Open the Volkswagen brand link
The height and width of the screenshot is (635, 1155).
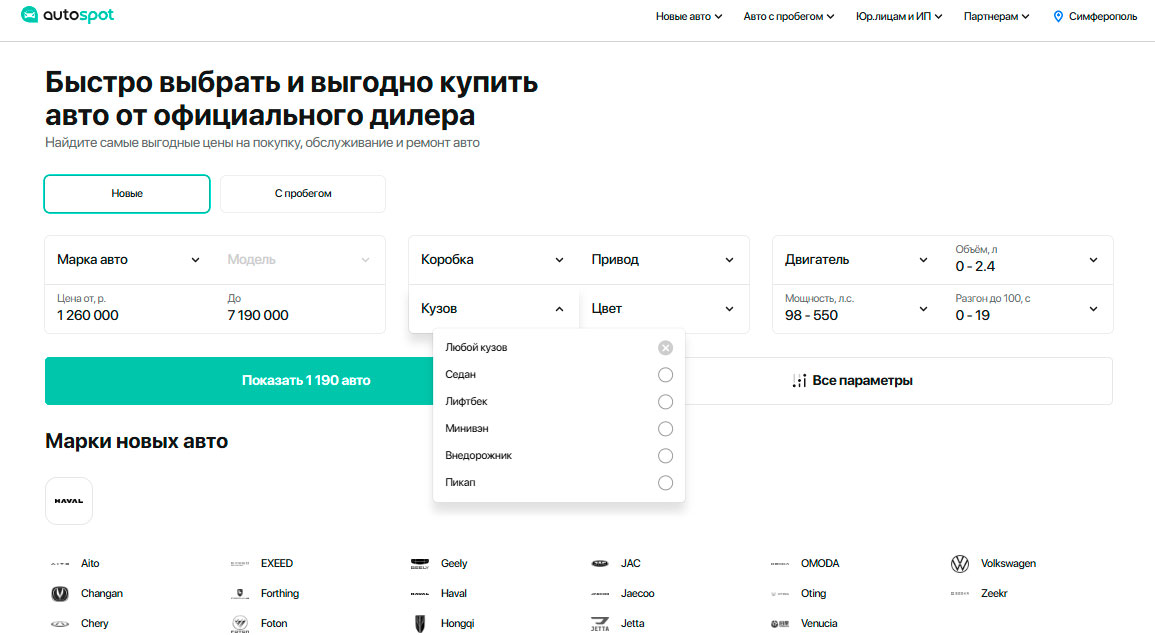[x=1008, y=564]
